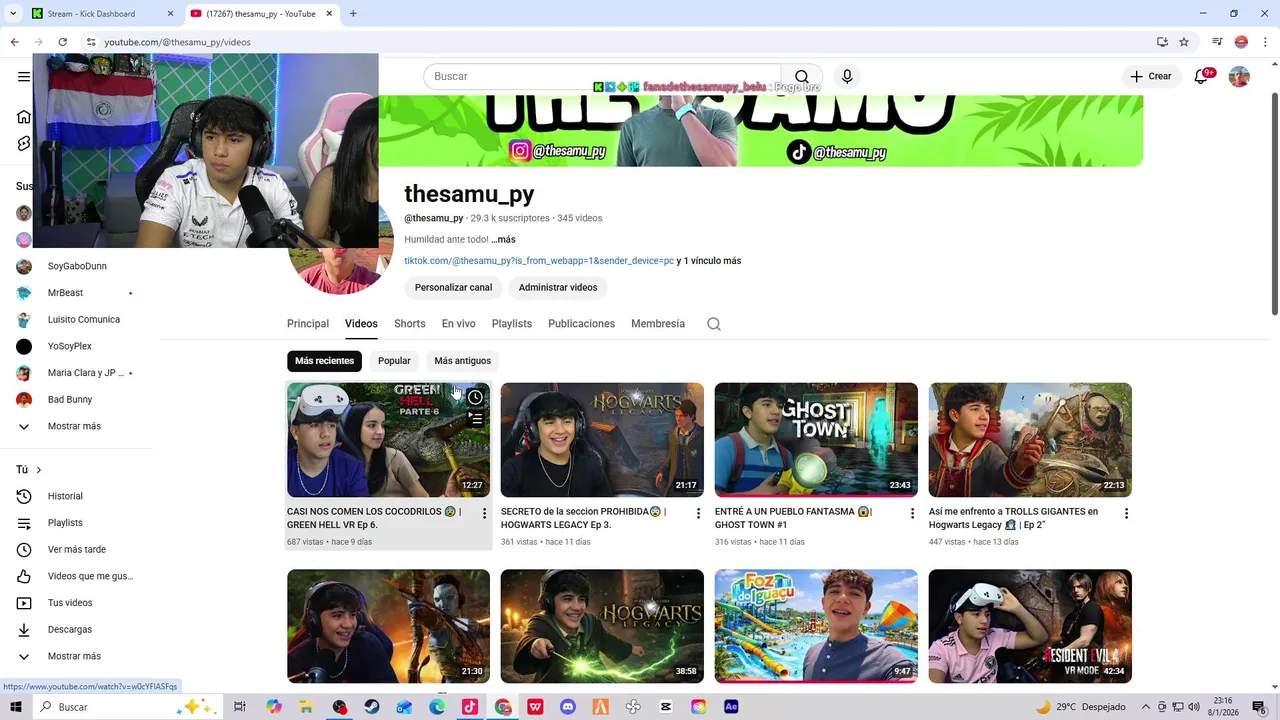Filter videos by Más recientes
The height and width of the screenshot is (720, 1280).
click(324, 361)
